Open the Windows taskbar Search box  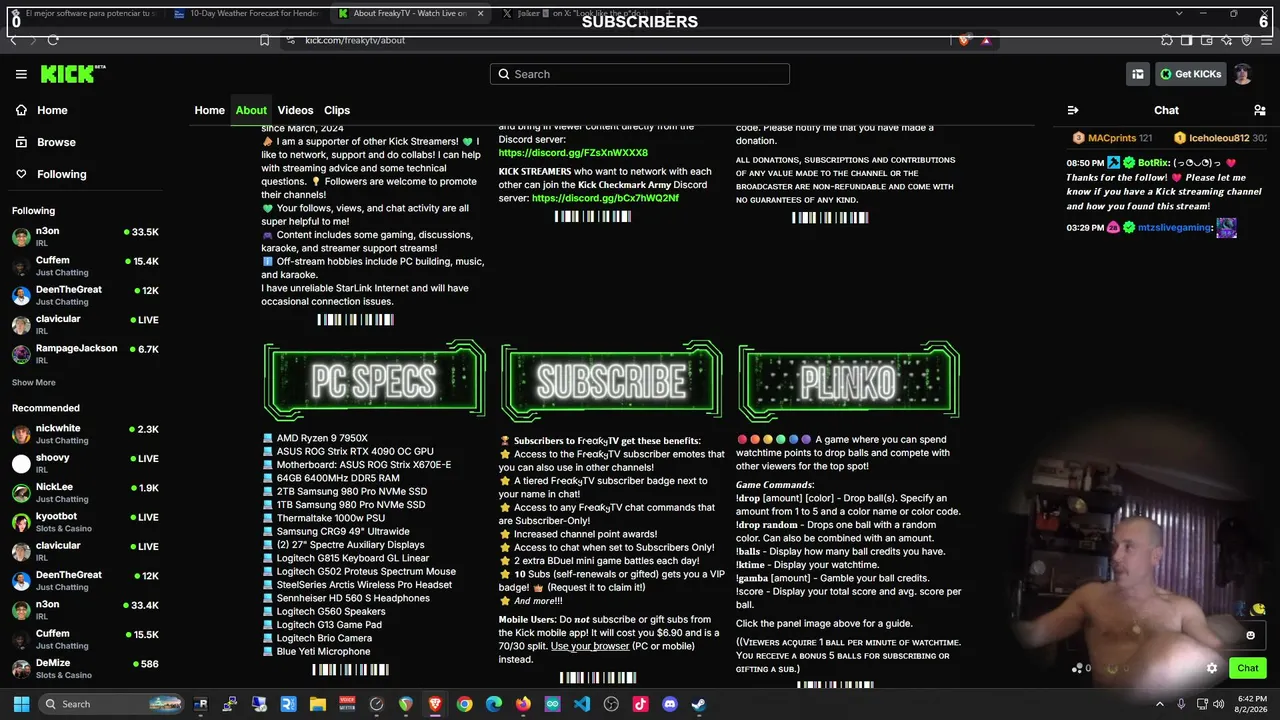pyautogui.click(x=112, y=704)
